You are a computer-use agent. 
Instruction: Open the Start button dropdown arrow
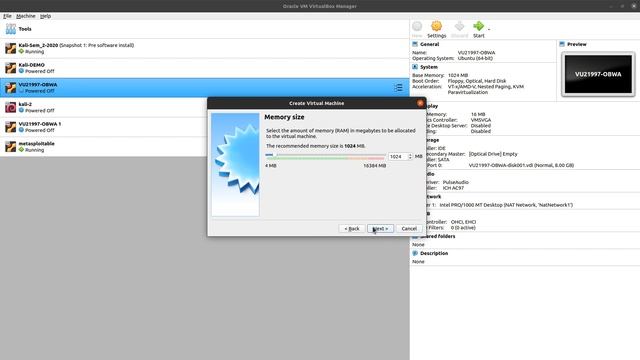(489, 29)
